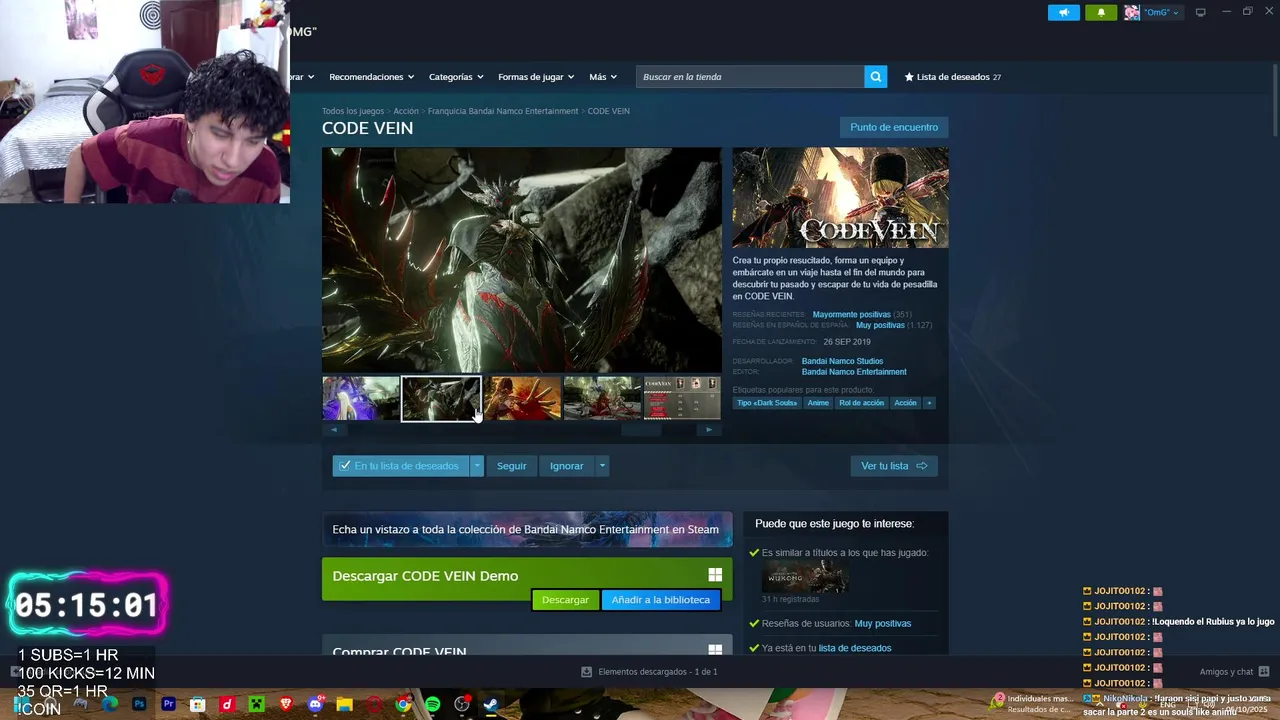
Task: Open the announcements megaphone button
Action: coord(1064,12)
